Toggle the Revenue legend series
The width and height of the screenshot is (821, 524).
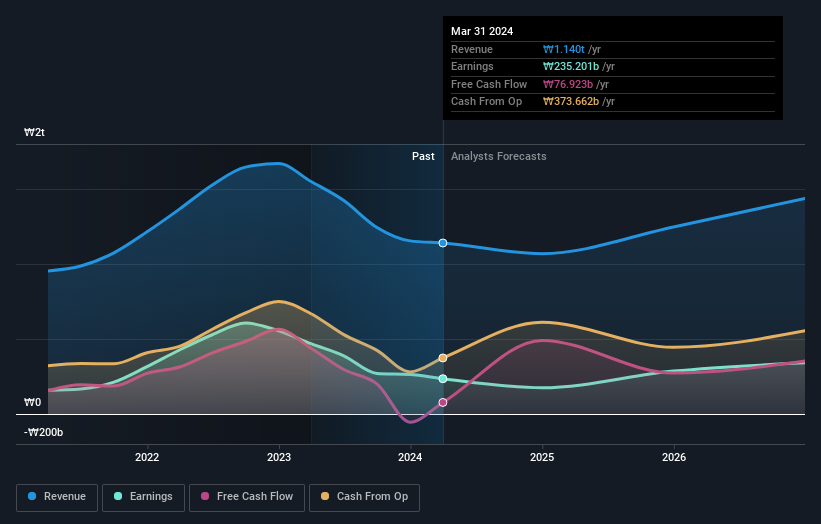click(57, 497)
